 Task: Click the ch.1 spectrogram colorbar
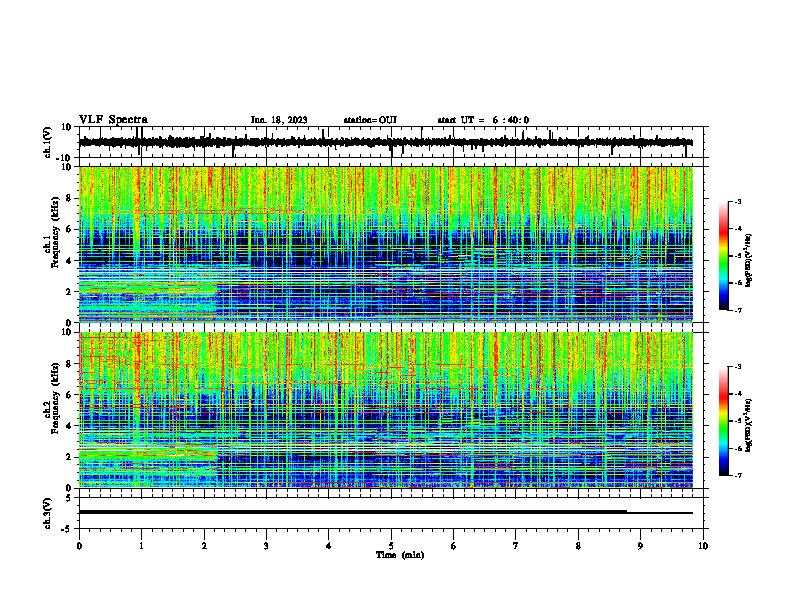pyautogui.click(x=723, y=256)
